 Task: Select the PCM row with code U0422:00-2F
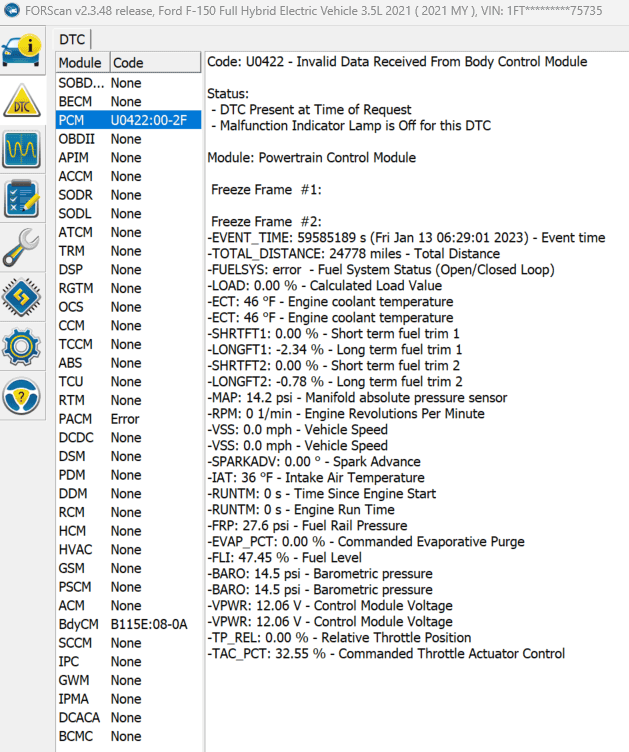point(128,120)
